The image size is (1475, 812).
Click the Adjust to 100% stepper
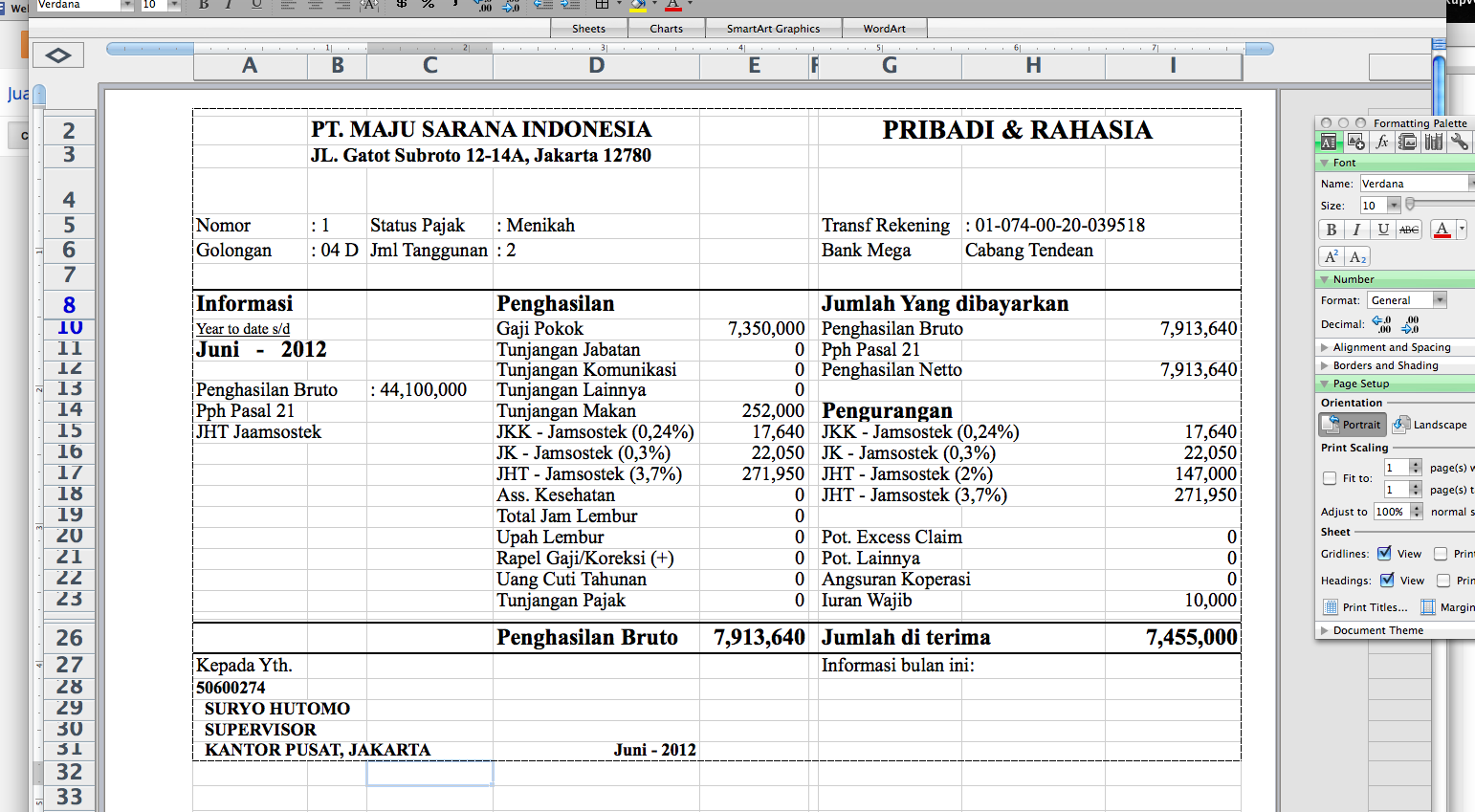click(1417, 512)
